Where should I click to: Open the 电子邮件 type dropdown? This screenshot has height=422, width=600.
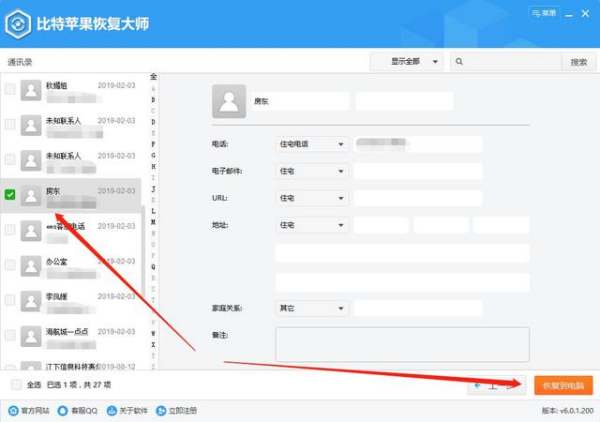point(312,171)
